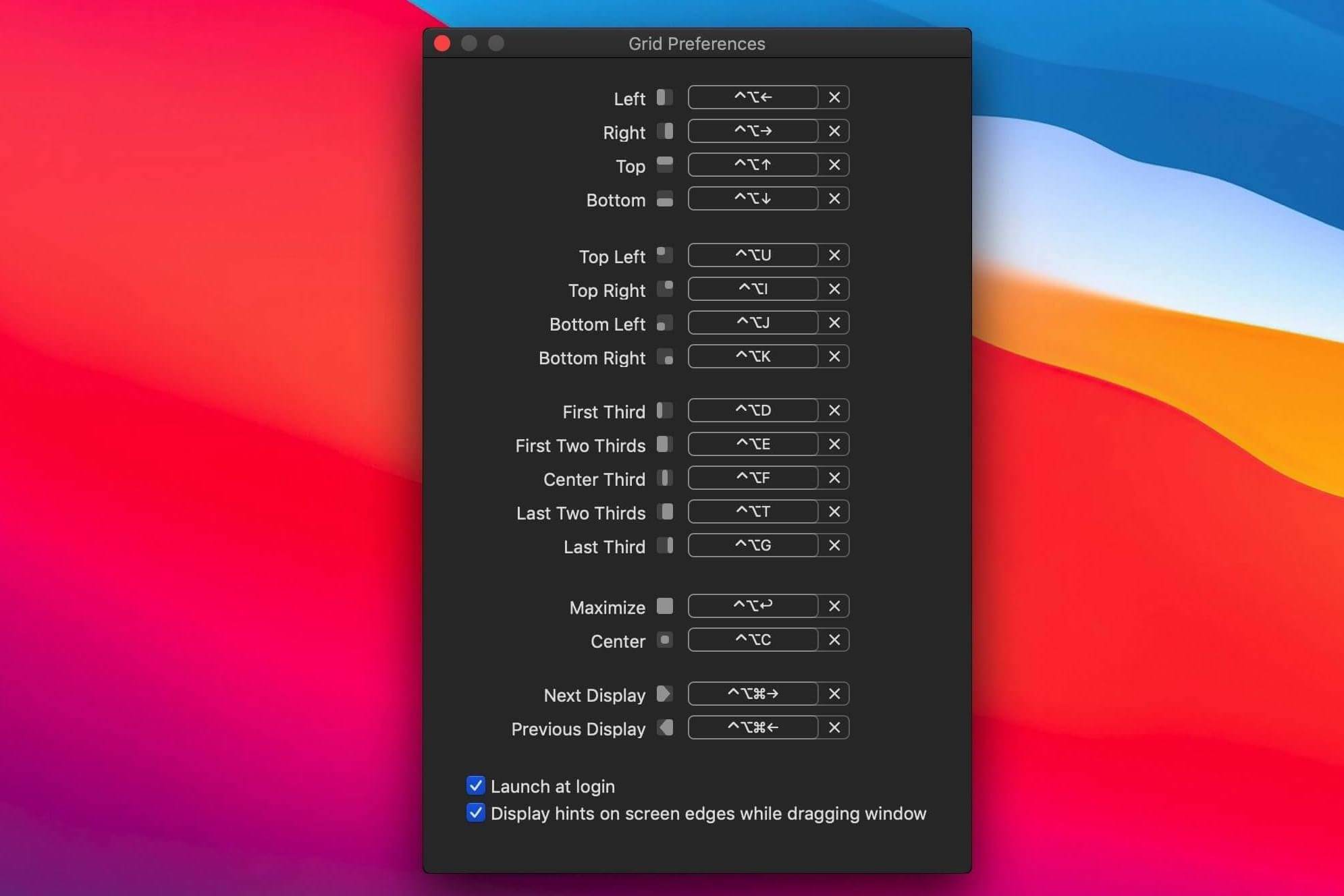1344x896 pixels.
Task: Click the Last Third layout icon
Action: coord(665,546)
